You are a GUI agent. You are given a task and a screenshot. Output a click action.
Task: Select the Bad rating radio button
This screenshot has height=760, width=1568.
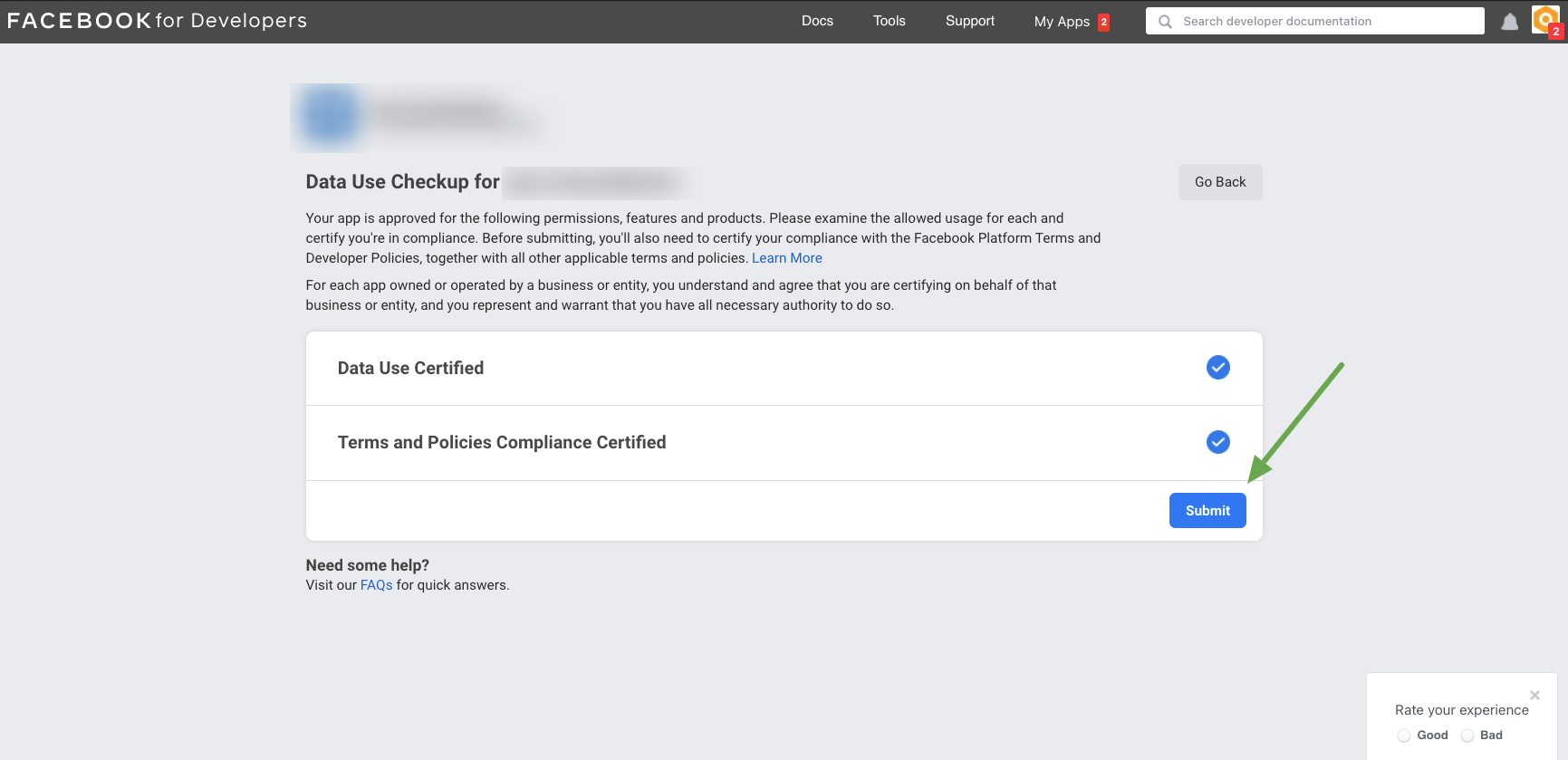[x=1467, y=736]
